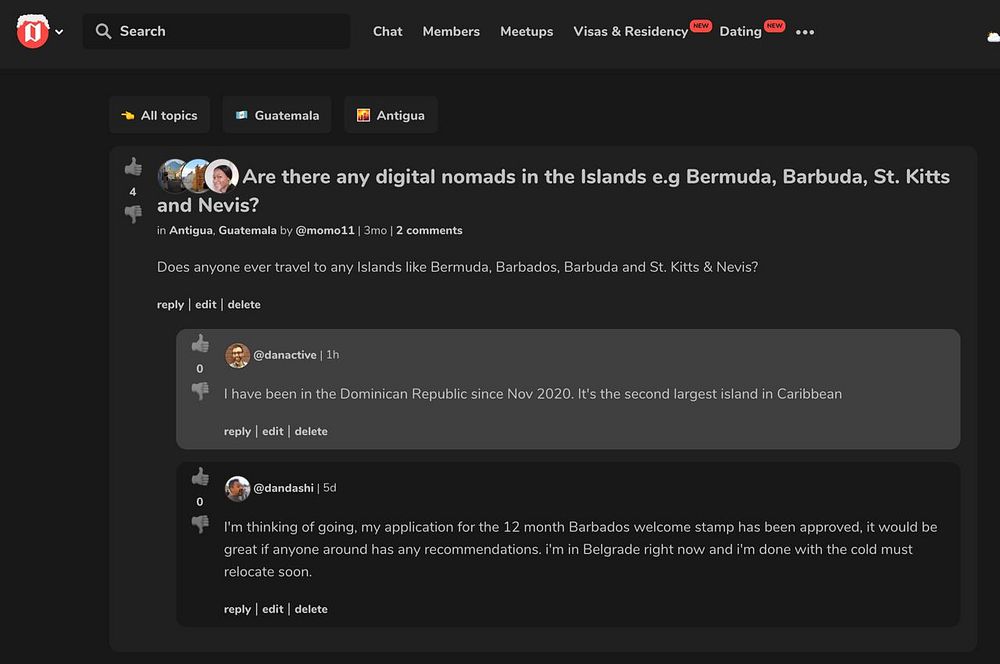Click the 3mo post timestamp
Screen dimensions: 1000x664
(375, 230)
